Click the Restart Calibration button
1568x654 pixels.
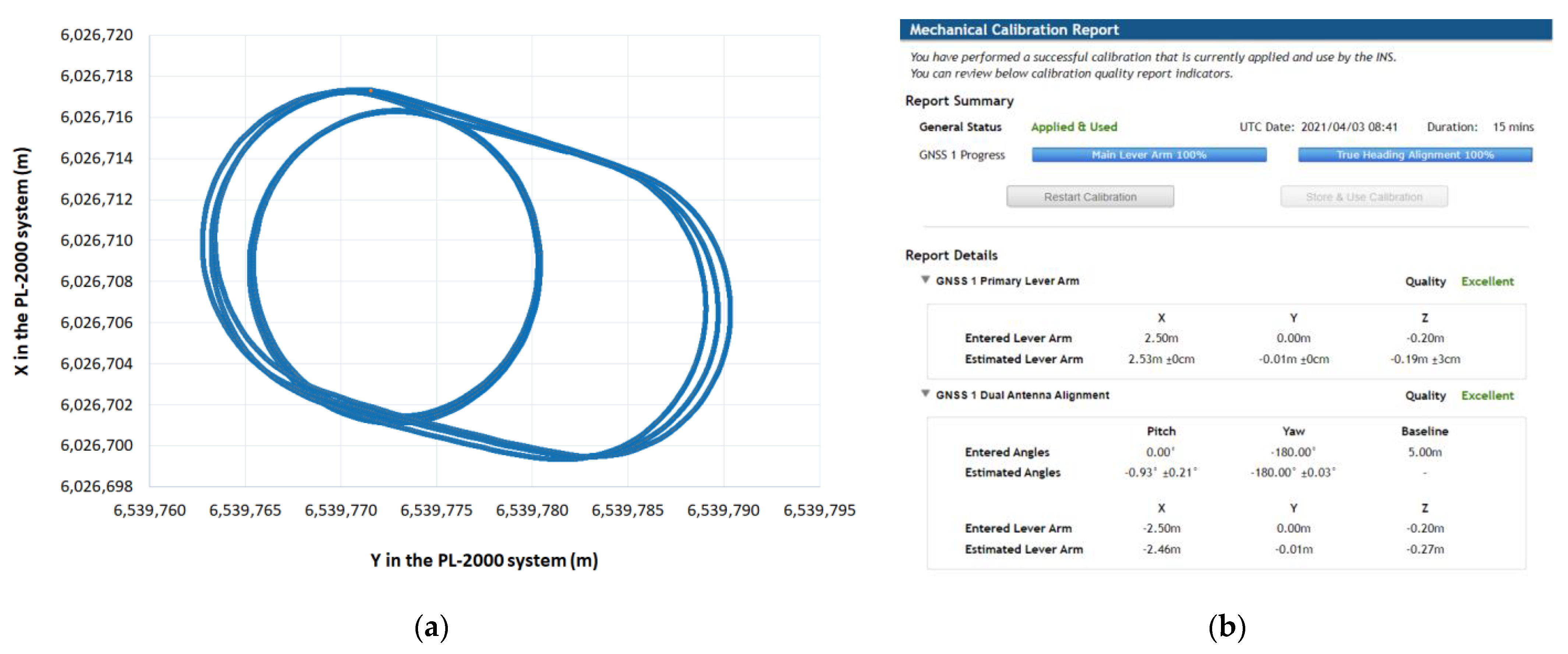pos(1090,197)
